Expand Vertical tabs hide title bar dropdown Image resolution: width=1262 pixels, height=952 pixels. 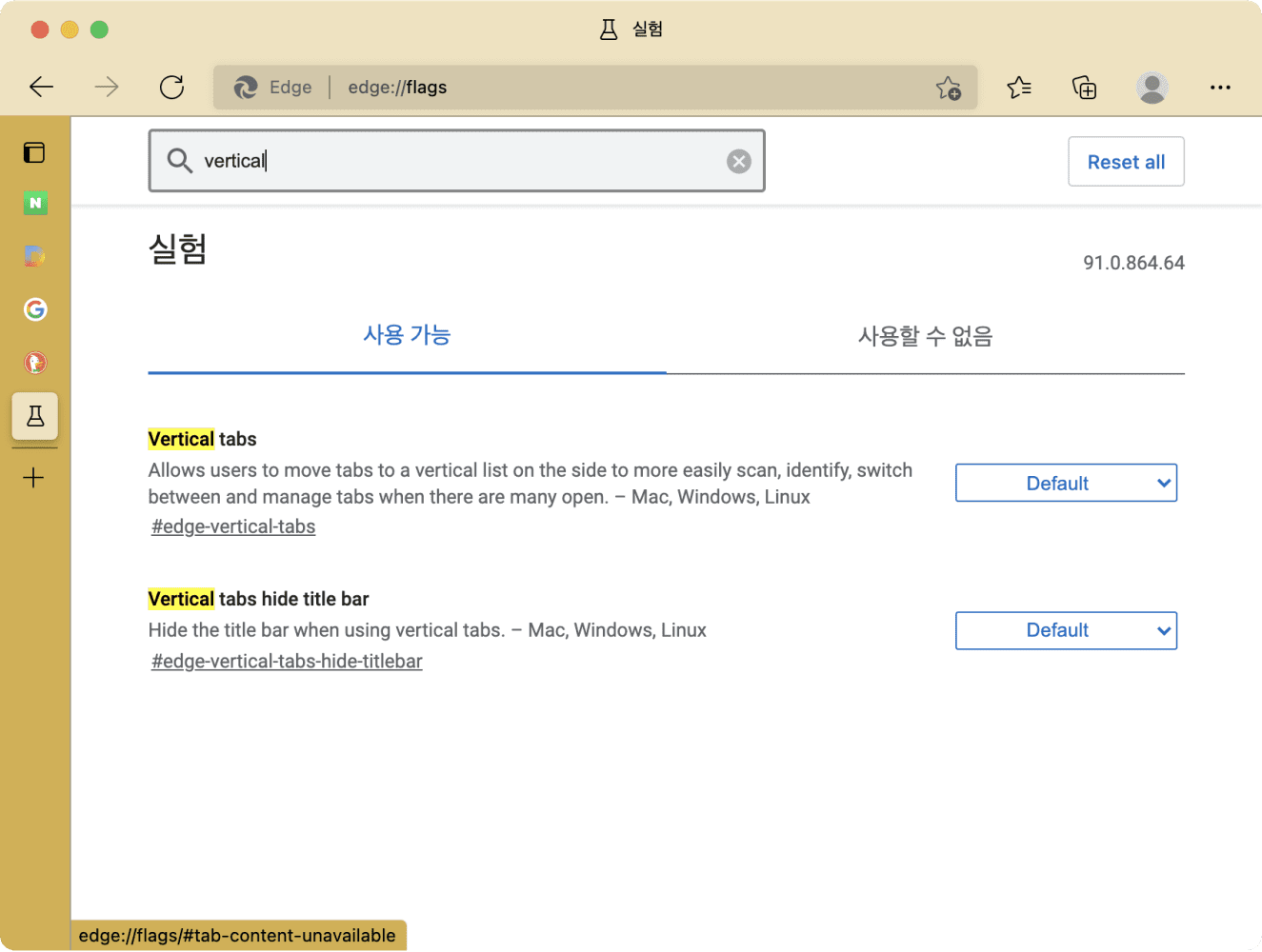1066,630
